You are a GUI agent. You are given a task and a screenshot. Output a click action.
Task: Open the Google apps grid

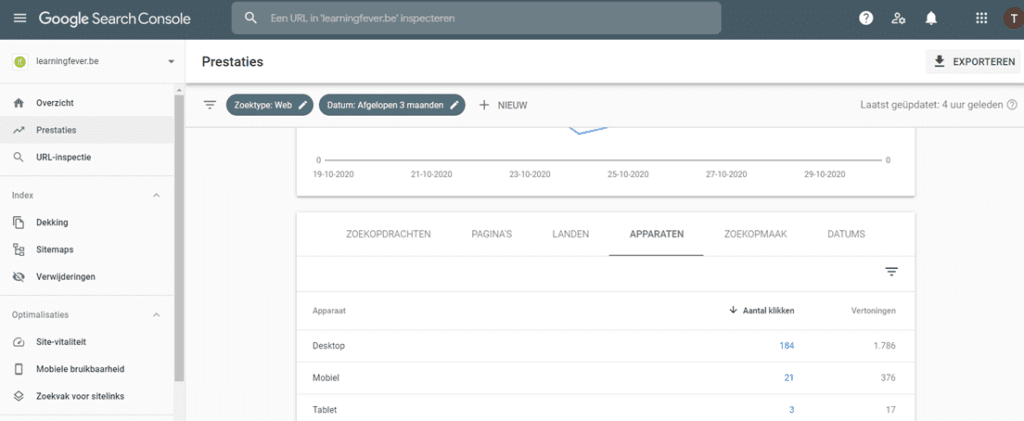[981, 18]
